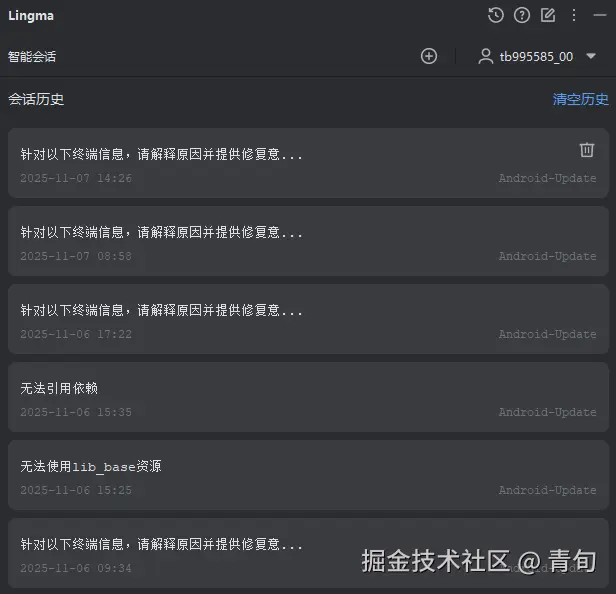Click the plus circle to add a session
This screenshot has height=594, width=616.
tap(429, 56)
